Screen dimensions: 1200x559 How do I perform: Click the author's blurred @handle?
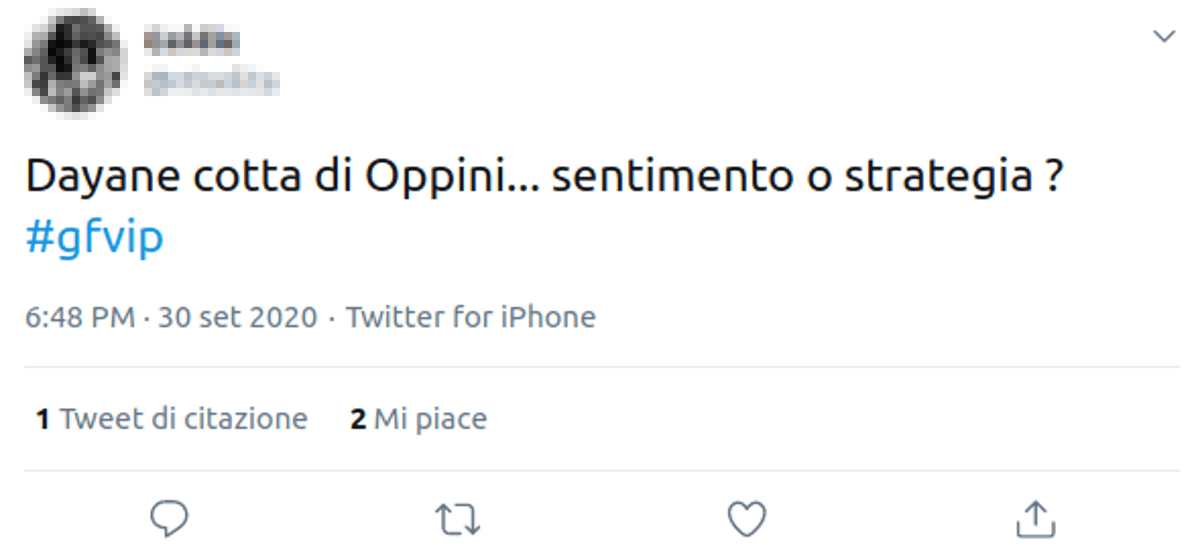pos(211,82)
